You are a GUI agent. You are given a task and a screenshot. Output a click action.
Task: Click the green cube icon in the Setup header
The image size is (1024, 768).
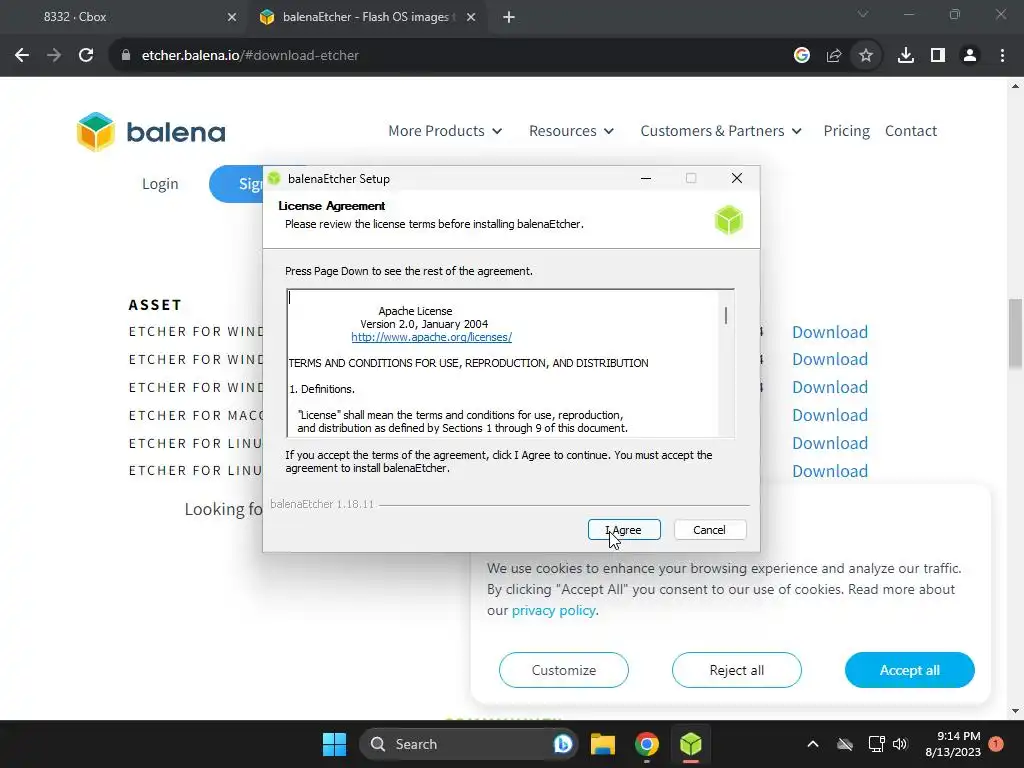coord(728,220)
